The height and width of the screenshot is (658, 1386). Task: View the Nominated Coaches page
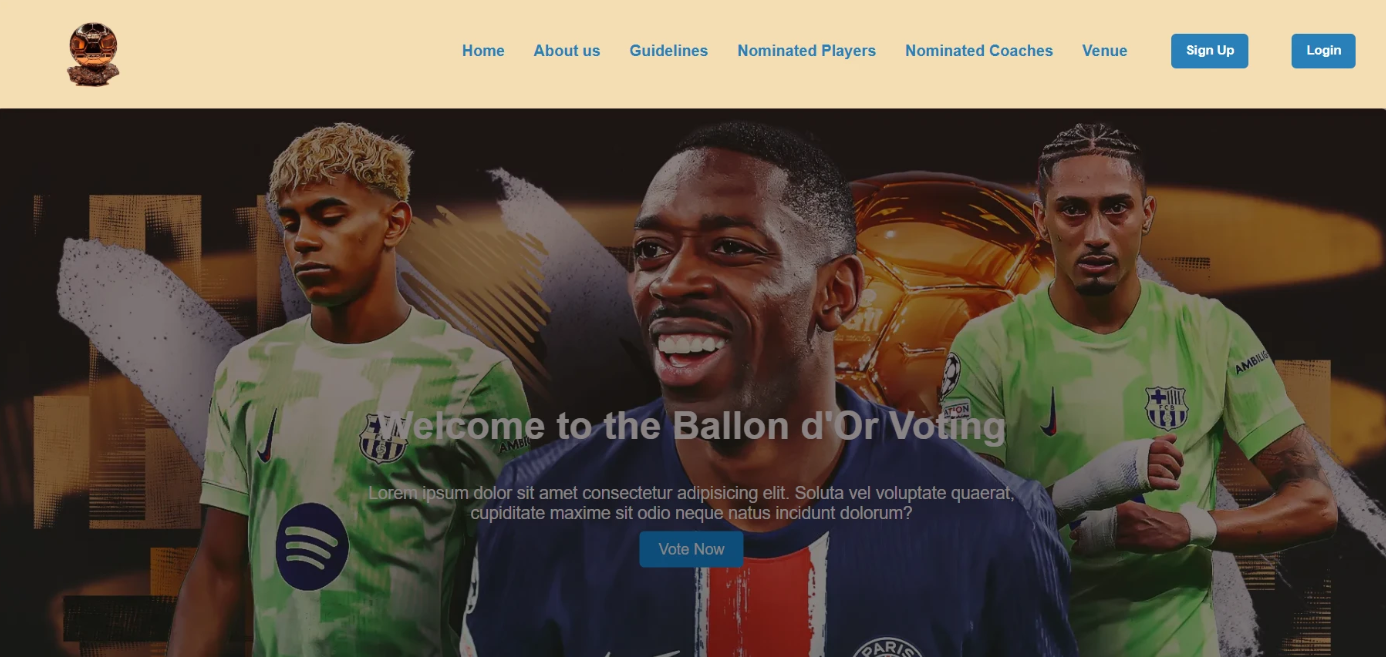point(979,51)
